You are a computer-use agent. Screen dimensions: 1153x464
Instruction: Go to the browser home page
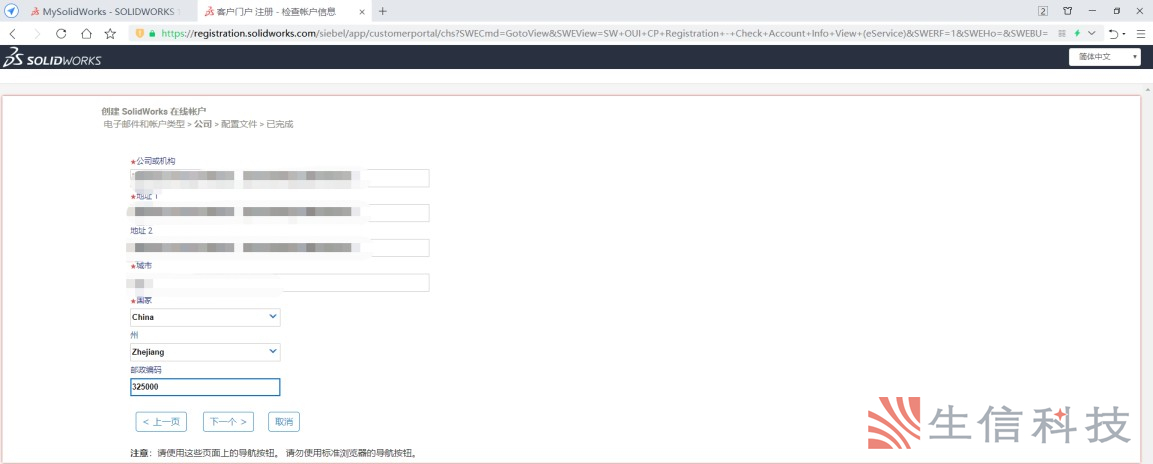point(86,33)
